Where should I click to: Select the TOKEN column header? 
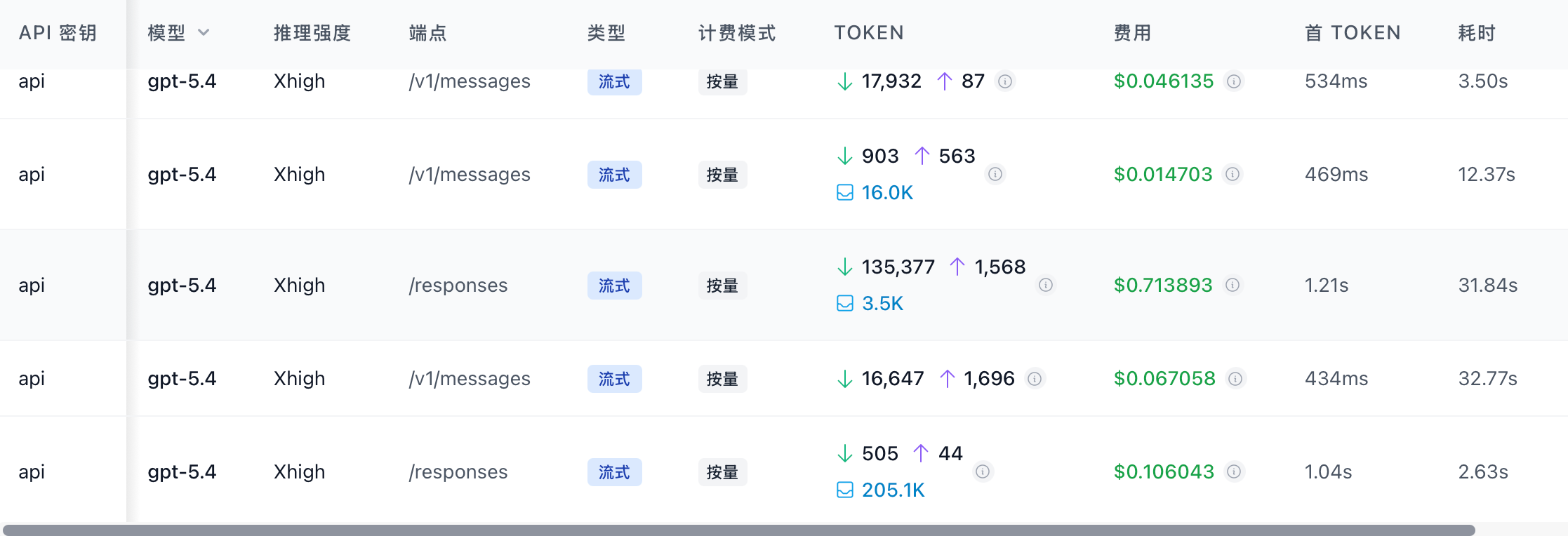[x=869, y=33]
